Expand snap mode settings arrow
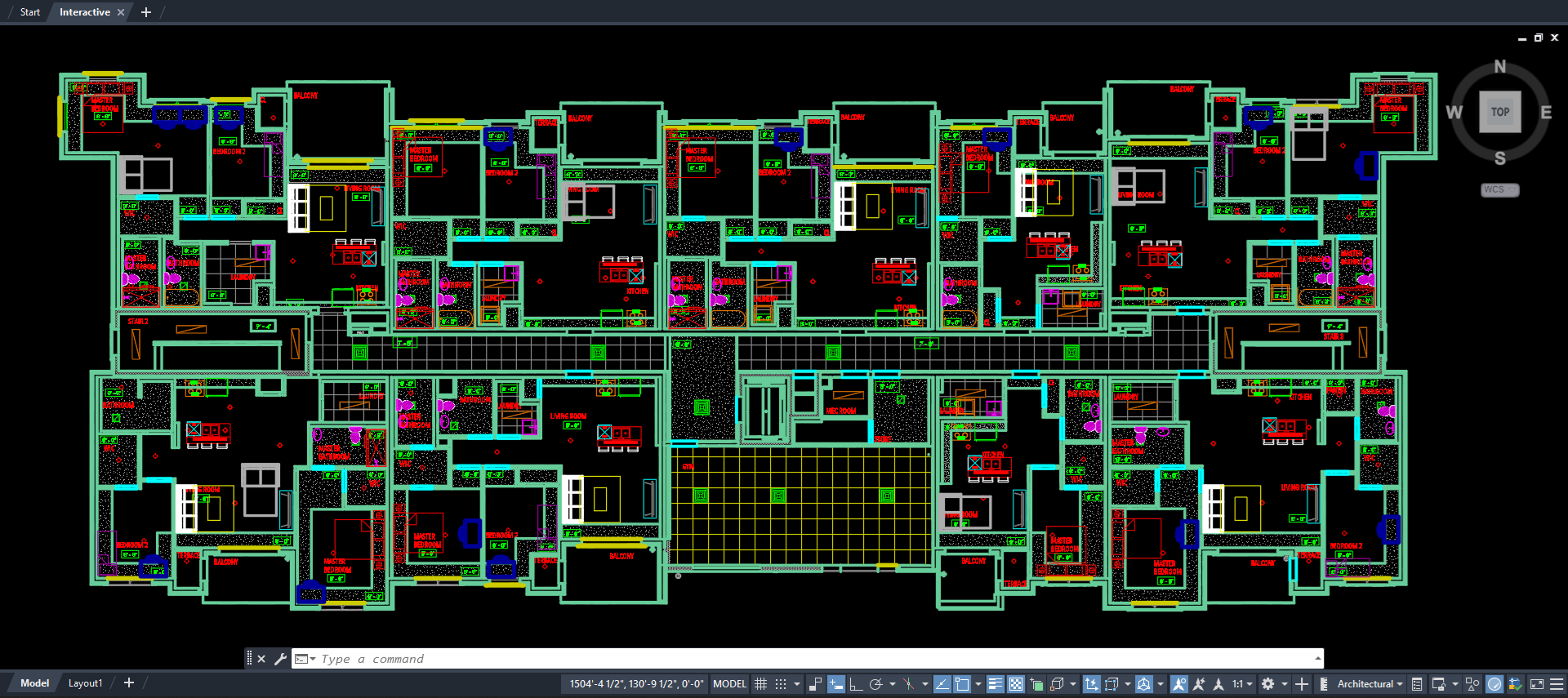 click(796, 684)
